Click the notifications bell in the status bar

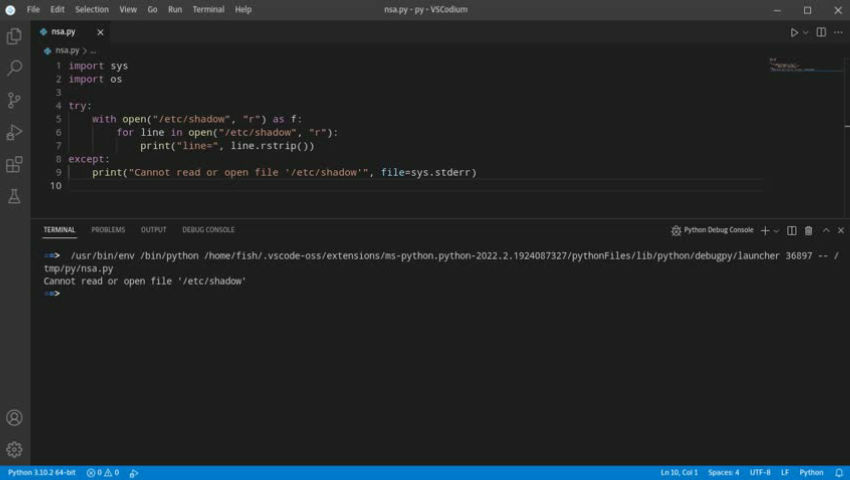coord(839,473)
